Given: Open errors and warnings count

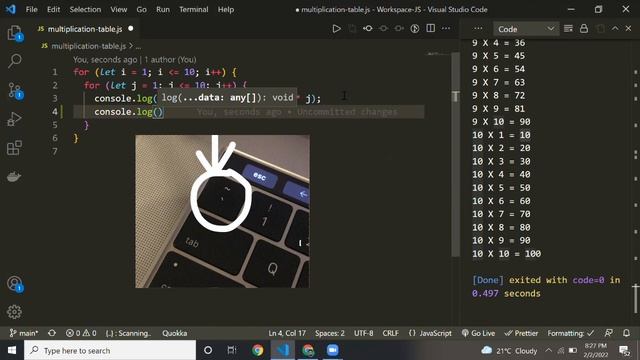Looking at the screenshot, I should tap(81, 333).
